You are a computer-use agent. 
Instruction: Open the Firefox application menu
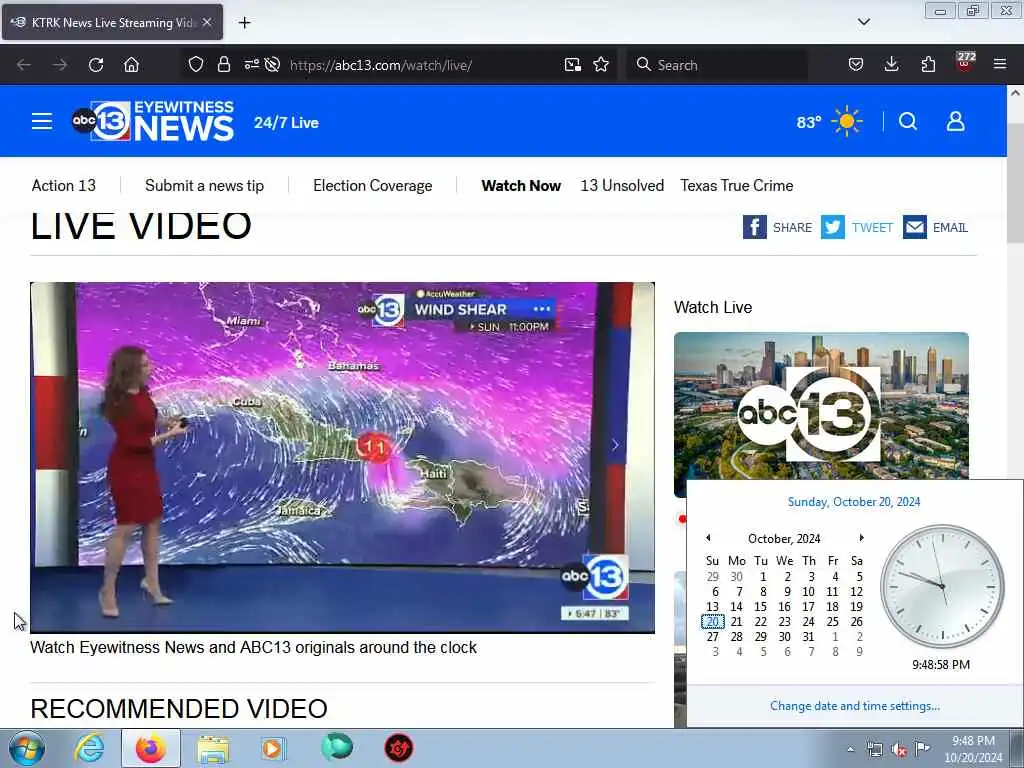point(1000,65)
